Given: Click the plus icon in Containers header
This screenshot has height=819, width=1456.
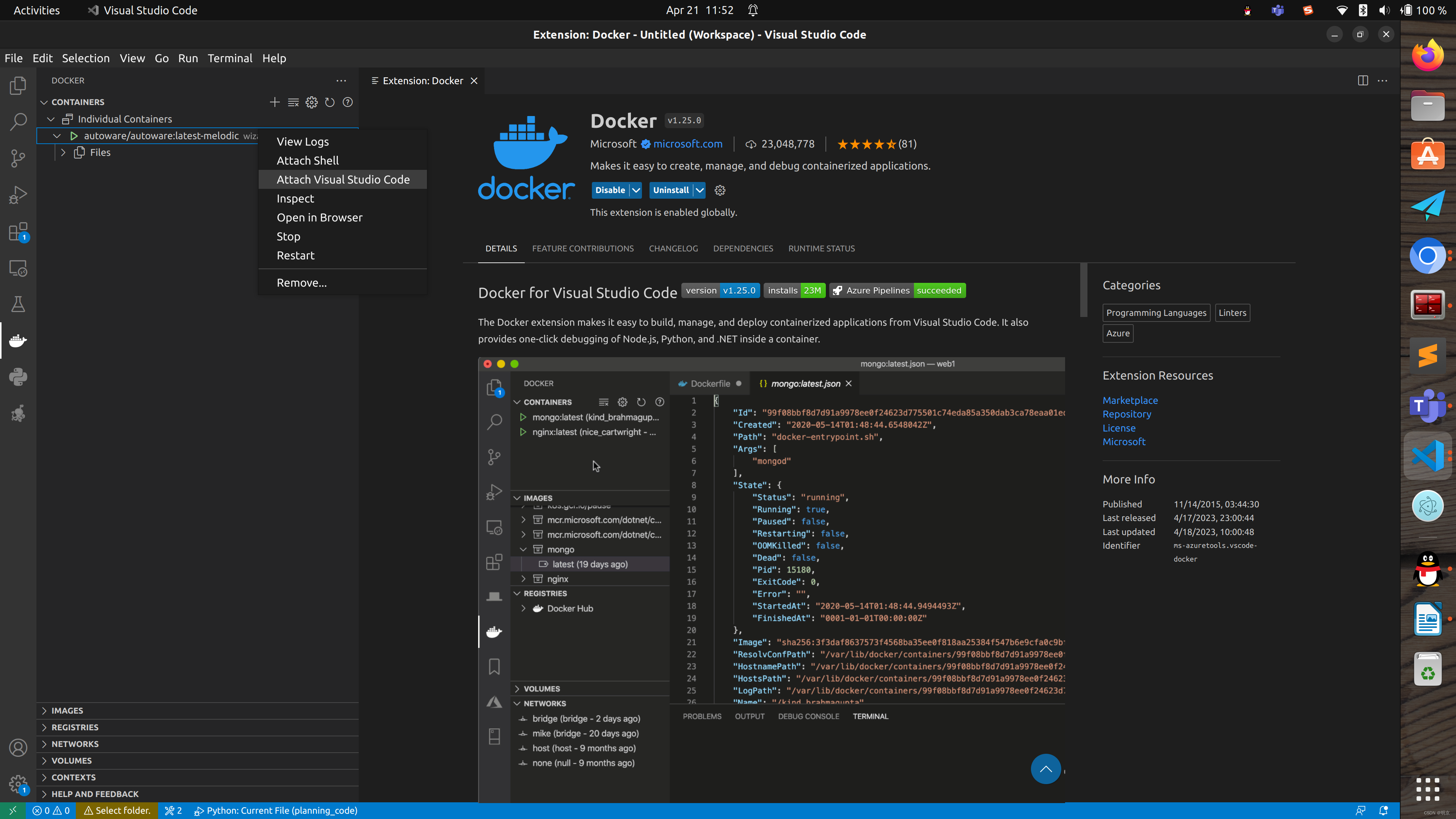Looking at the screenshot, I should [275, 102].
